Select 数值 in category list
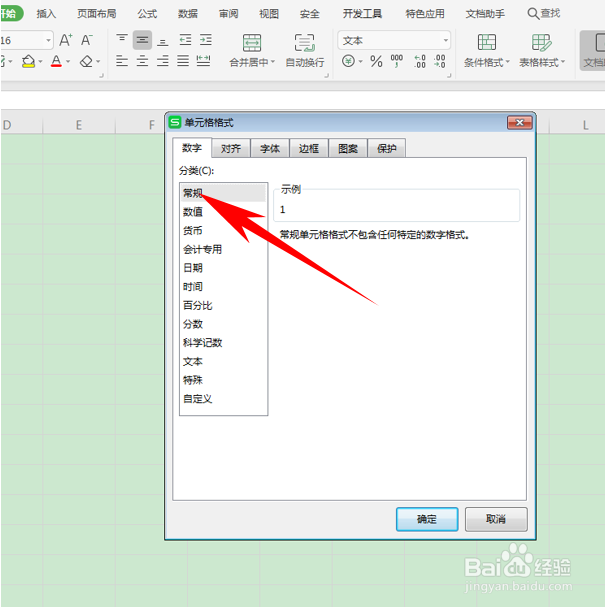605x607 pixels. (x=223, y=212)
